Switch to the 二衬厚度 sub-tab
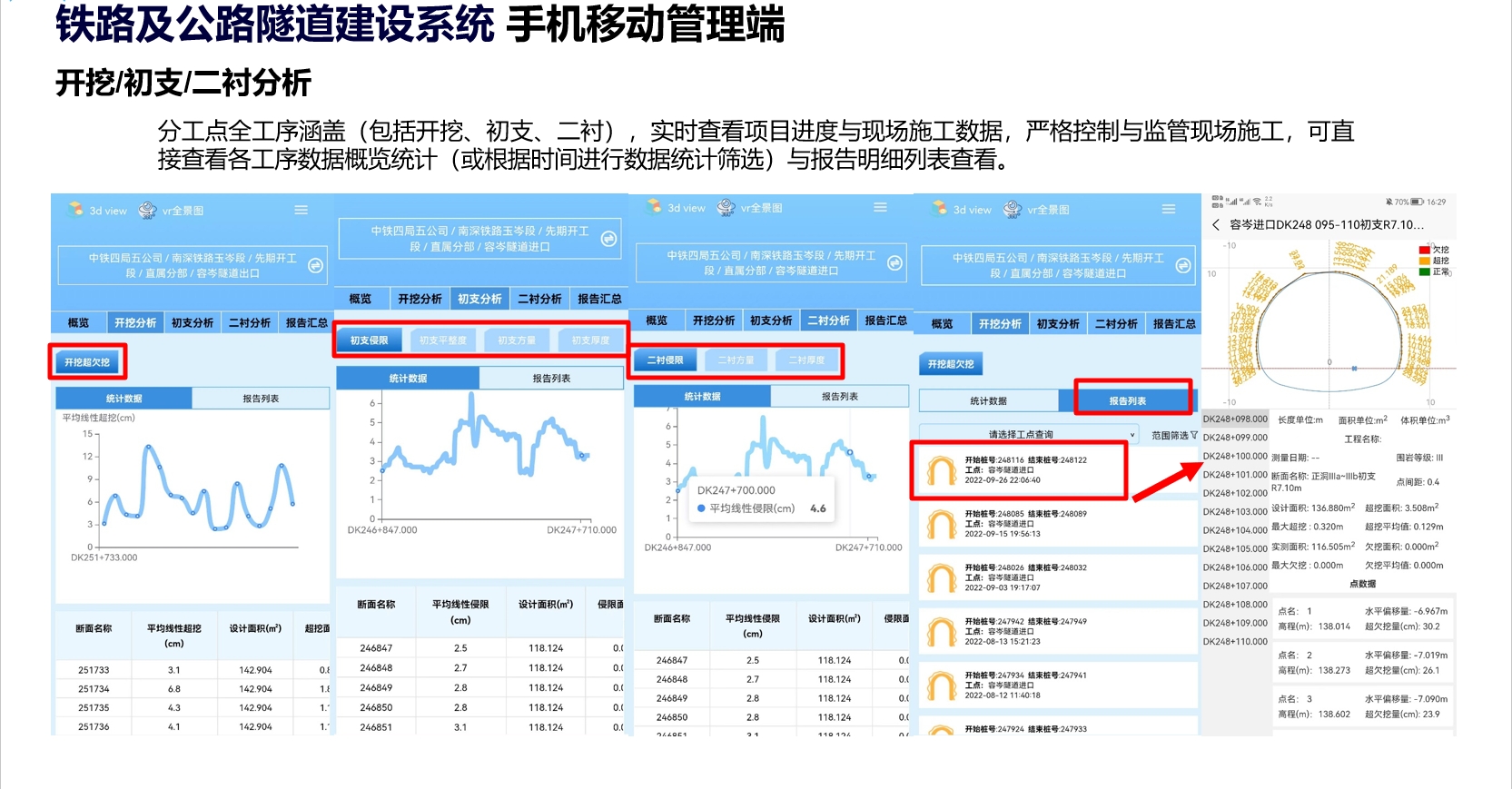Image resolution: width=1512 pixels, height=789 pixels. (x=806, y=360)
